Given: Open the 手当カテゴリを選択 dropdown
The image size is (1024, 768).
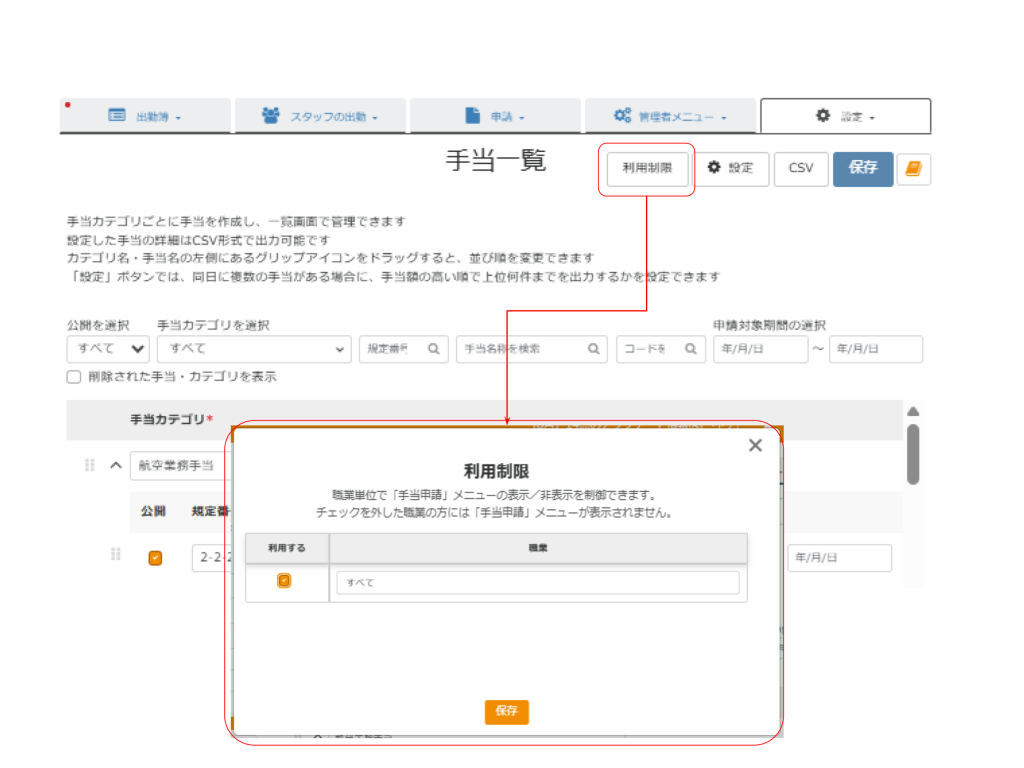Looking at the screenshot, I should click(x=254, y=349).
